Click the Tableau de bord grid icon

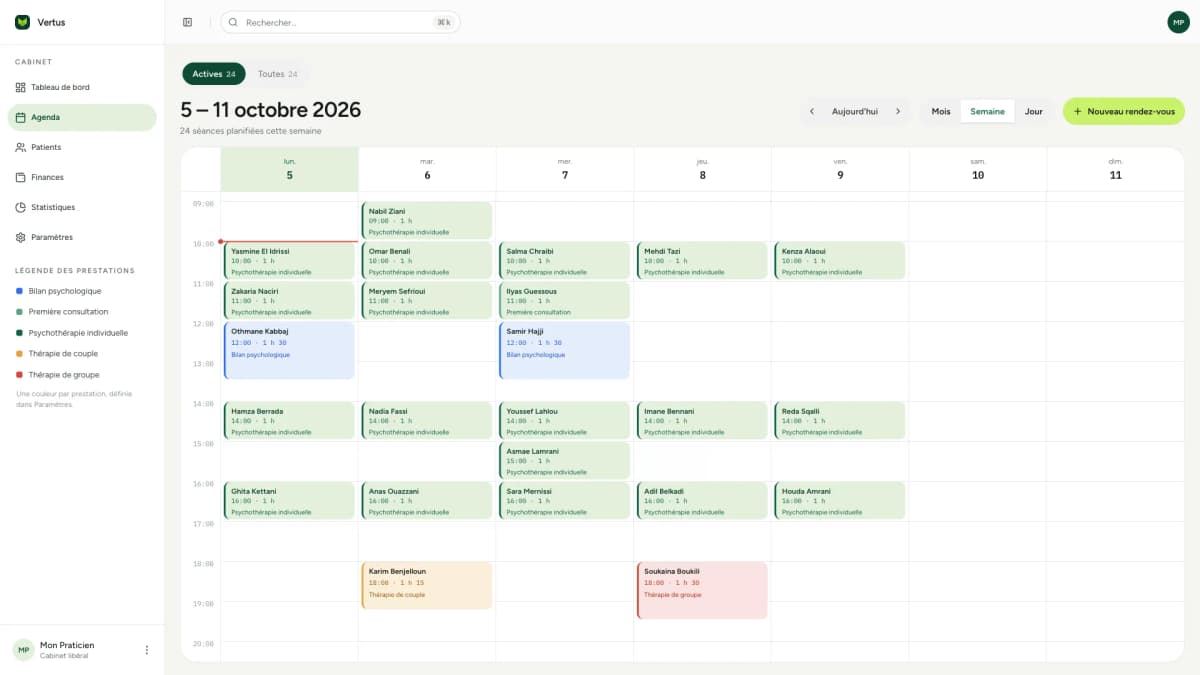pos(21,87)
